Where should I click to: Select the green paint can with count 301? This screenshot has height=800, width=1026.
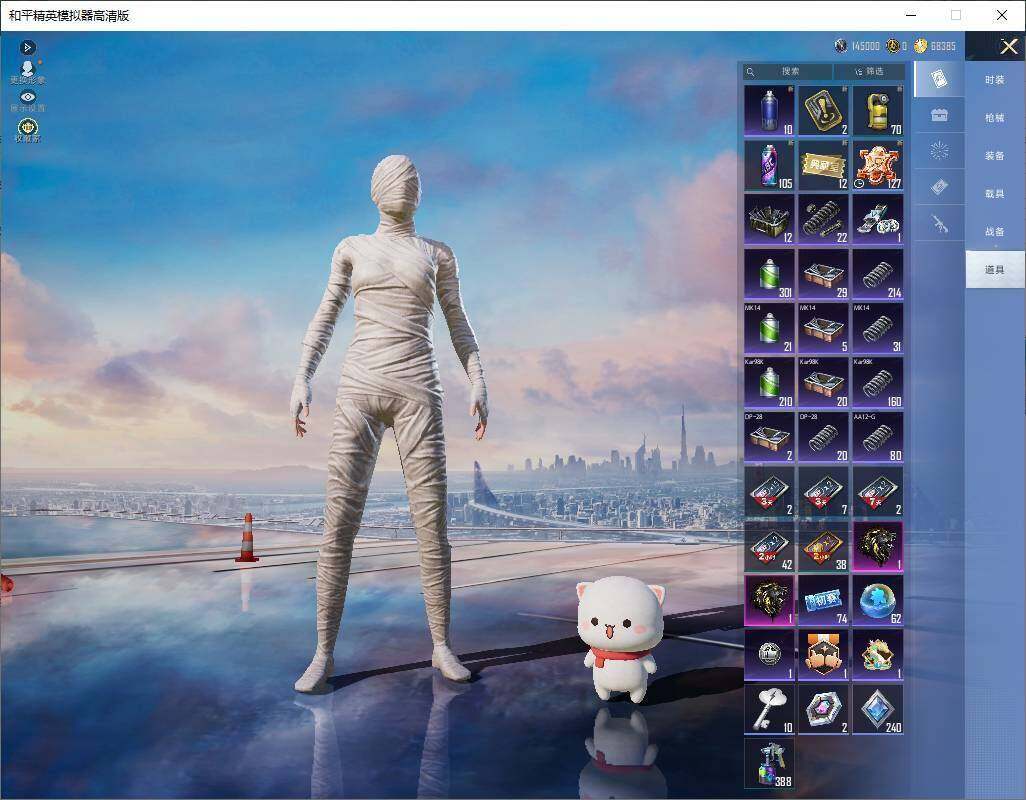pos(770,275)
